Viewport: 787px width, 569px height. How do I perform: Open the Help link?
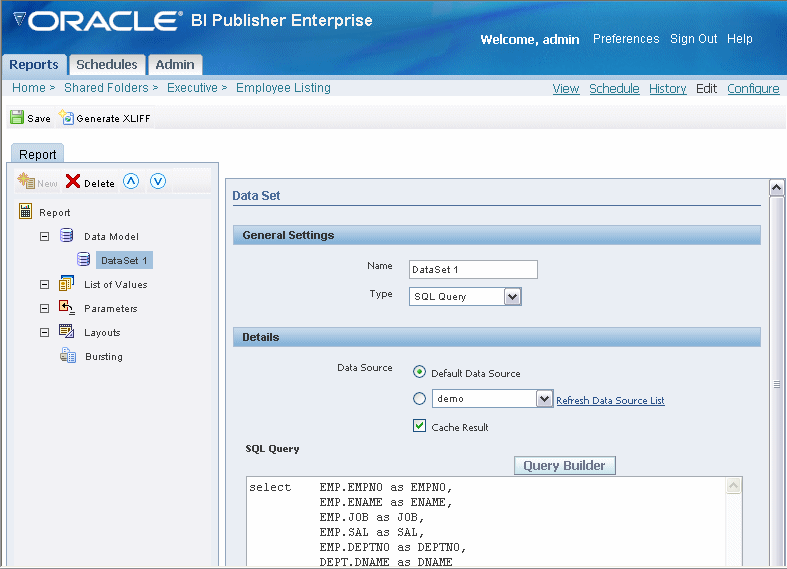click(x=740, y=39)
